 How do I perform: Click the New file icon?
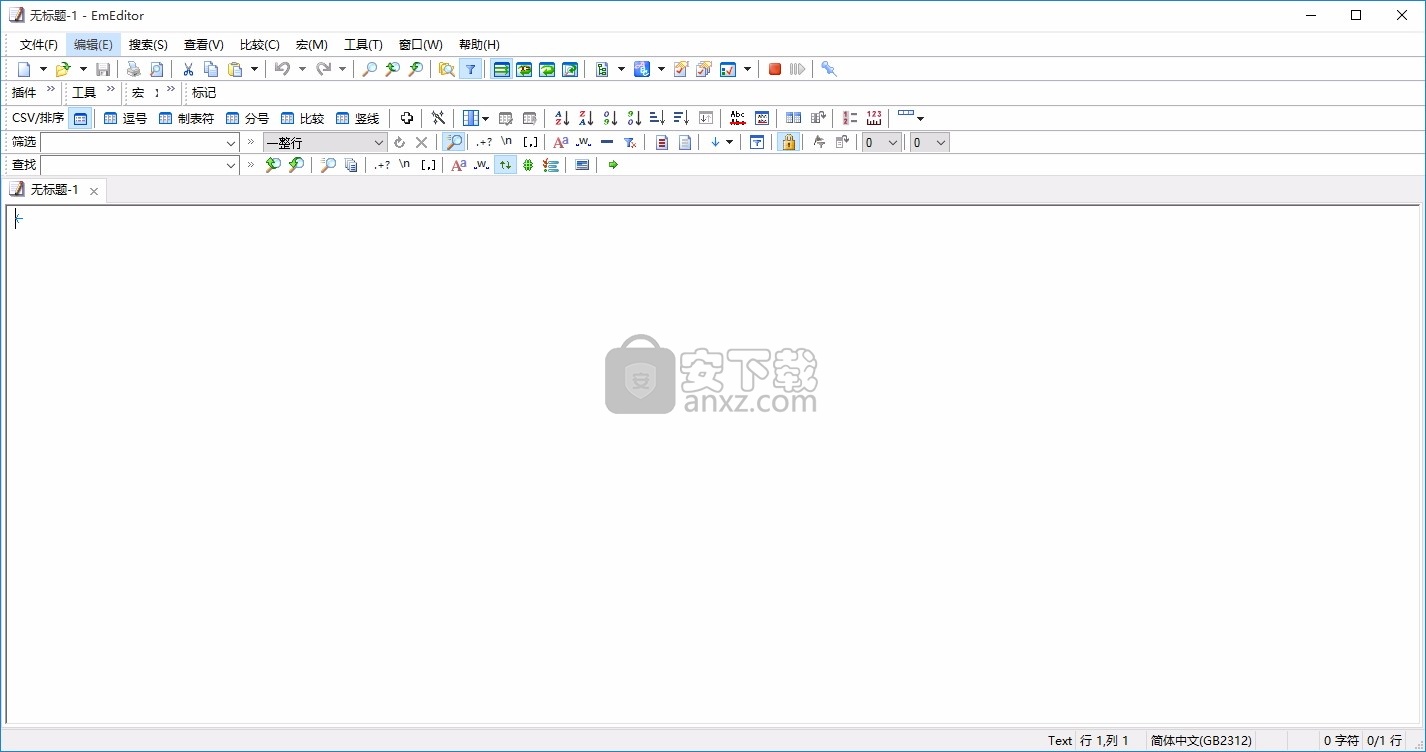[x=24, y=69]
